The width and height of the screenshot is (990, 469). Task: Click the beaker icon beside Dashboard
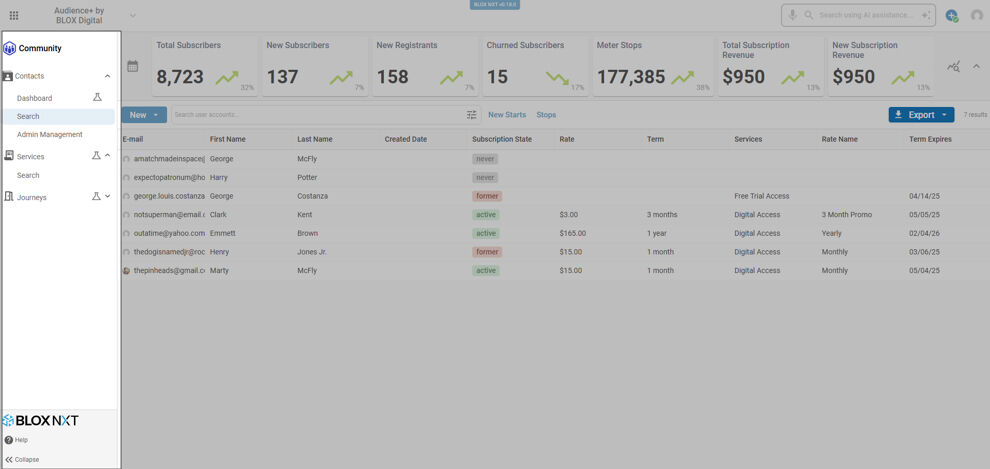coord(97,98)
